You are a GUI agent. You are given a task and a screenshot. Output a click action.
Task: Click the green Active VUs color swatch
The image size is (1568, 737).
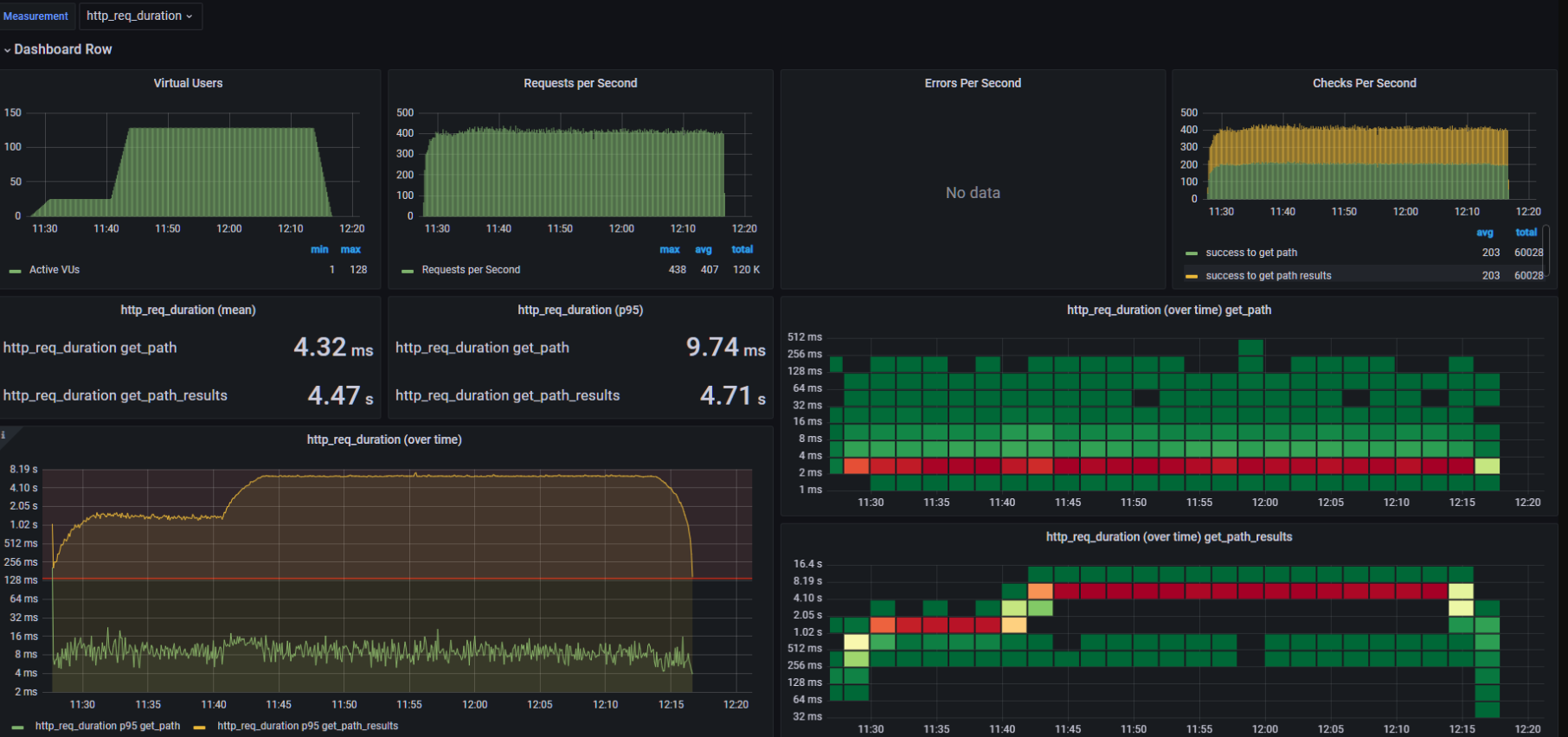pyautogui.click(x=15, y=271)
